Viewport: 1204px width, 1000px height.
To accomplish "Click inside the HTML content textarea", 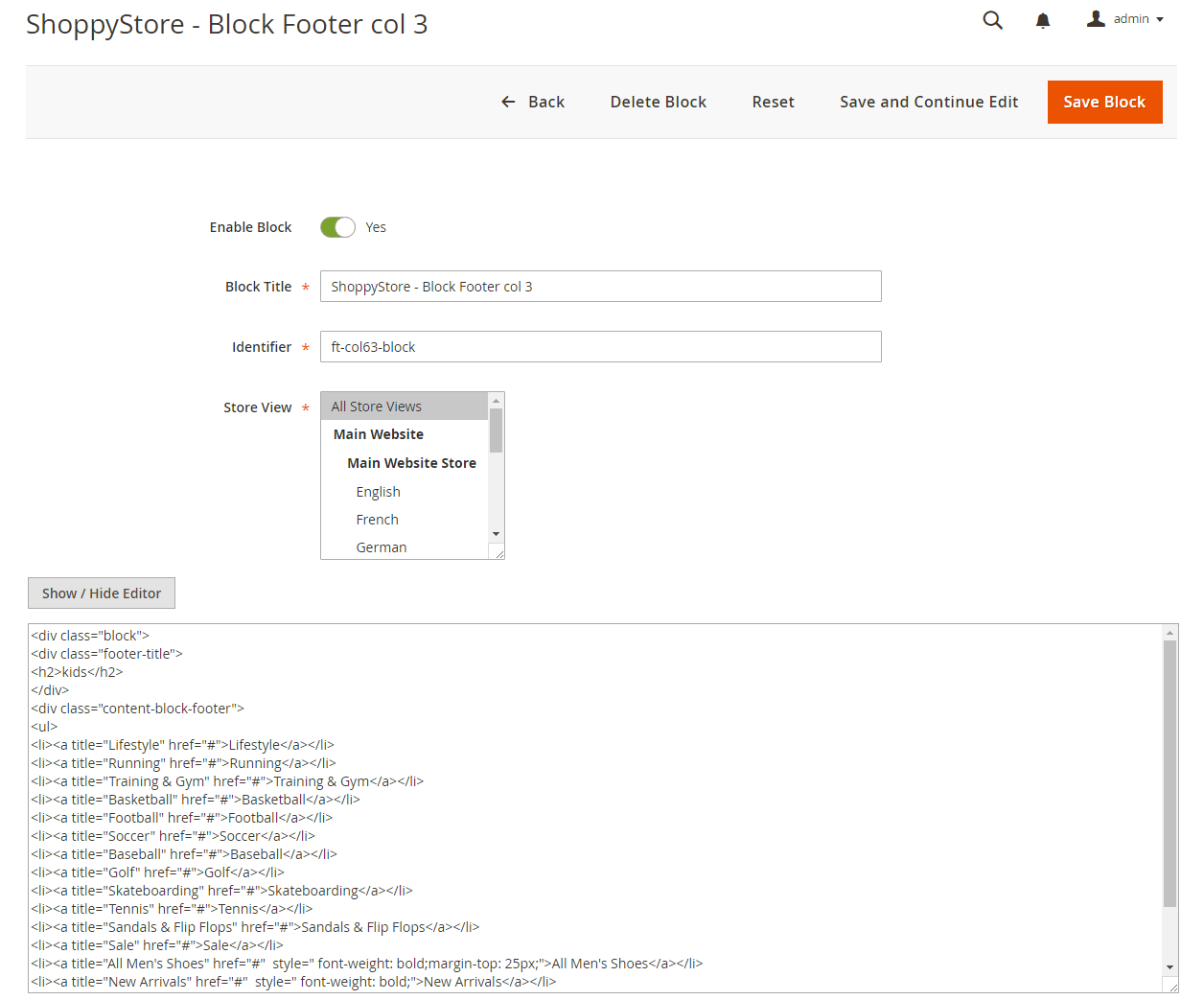I will [596, 808].
